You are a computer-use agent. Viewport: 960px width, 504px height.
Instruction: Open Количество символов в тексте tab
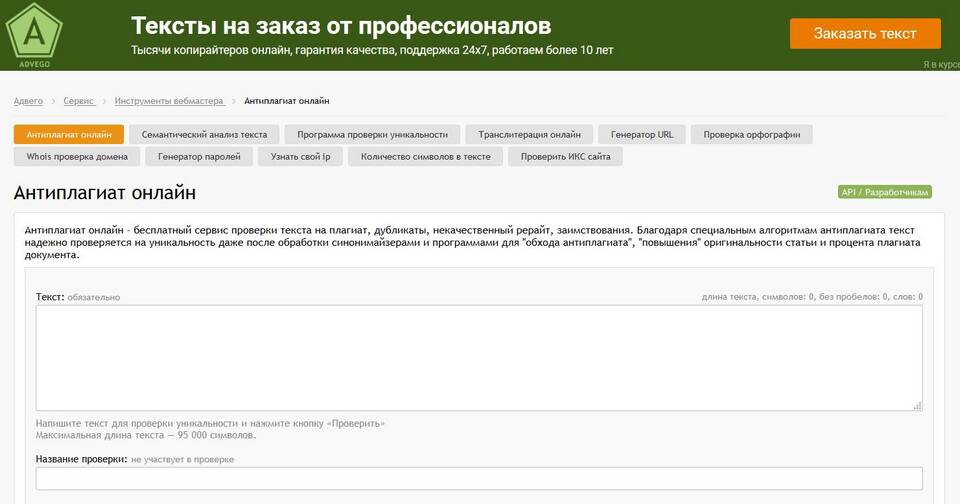(426, 156)
